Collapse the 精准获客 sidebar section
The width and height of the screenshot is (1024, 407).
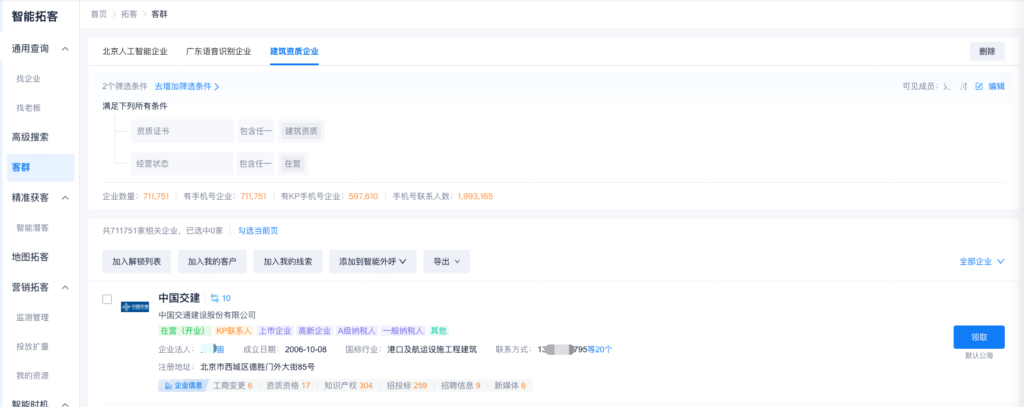[65, 197]
